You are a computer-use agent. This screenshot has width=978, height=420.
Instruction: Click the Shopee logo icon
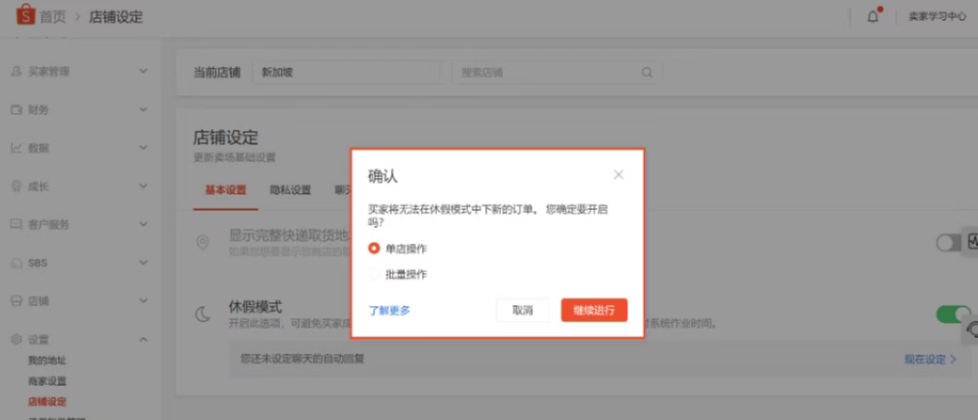click(x=26, y=14)
